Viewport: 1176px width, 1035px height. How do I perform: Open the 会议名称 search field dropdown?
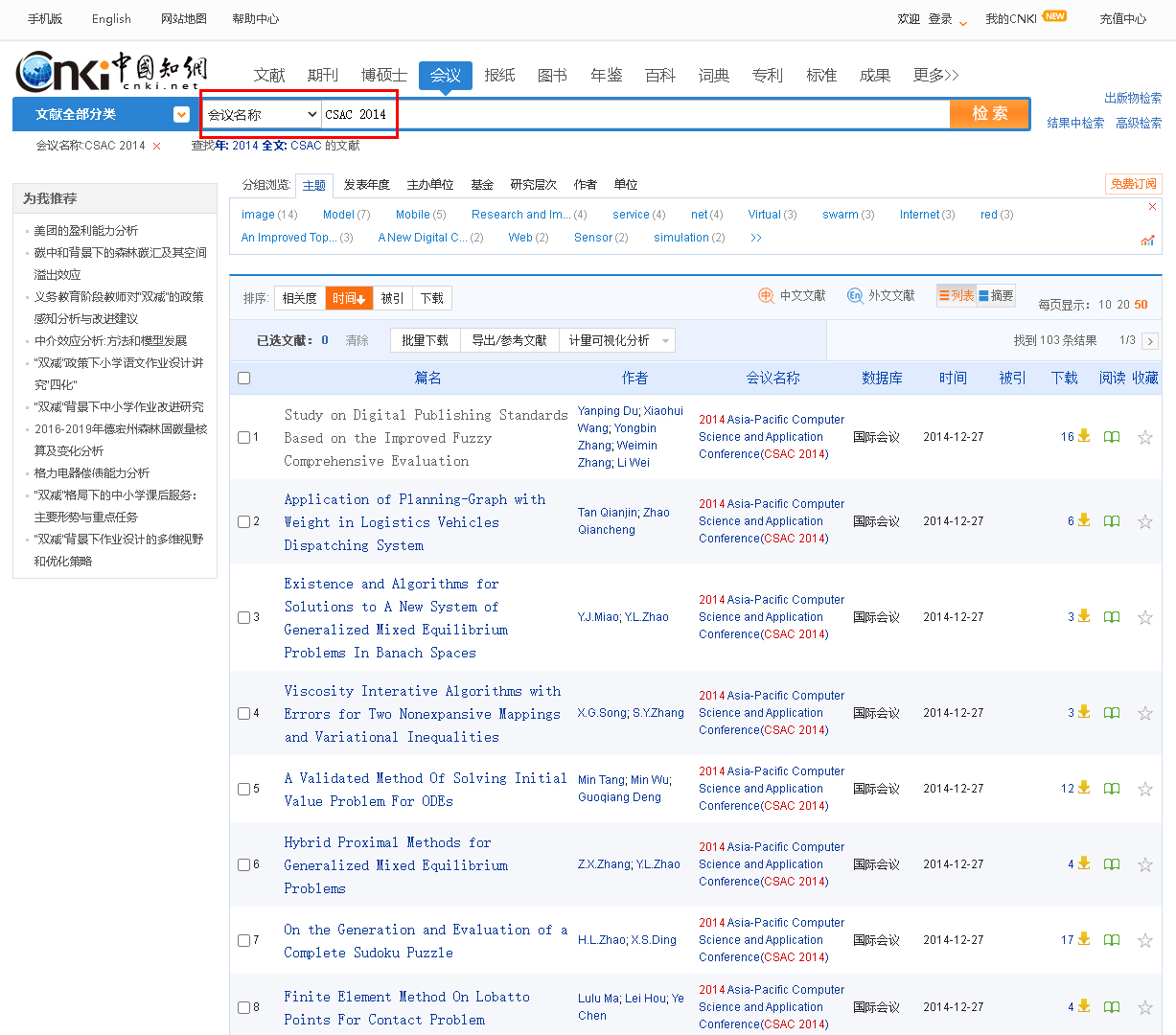pos(262,114)
